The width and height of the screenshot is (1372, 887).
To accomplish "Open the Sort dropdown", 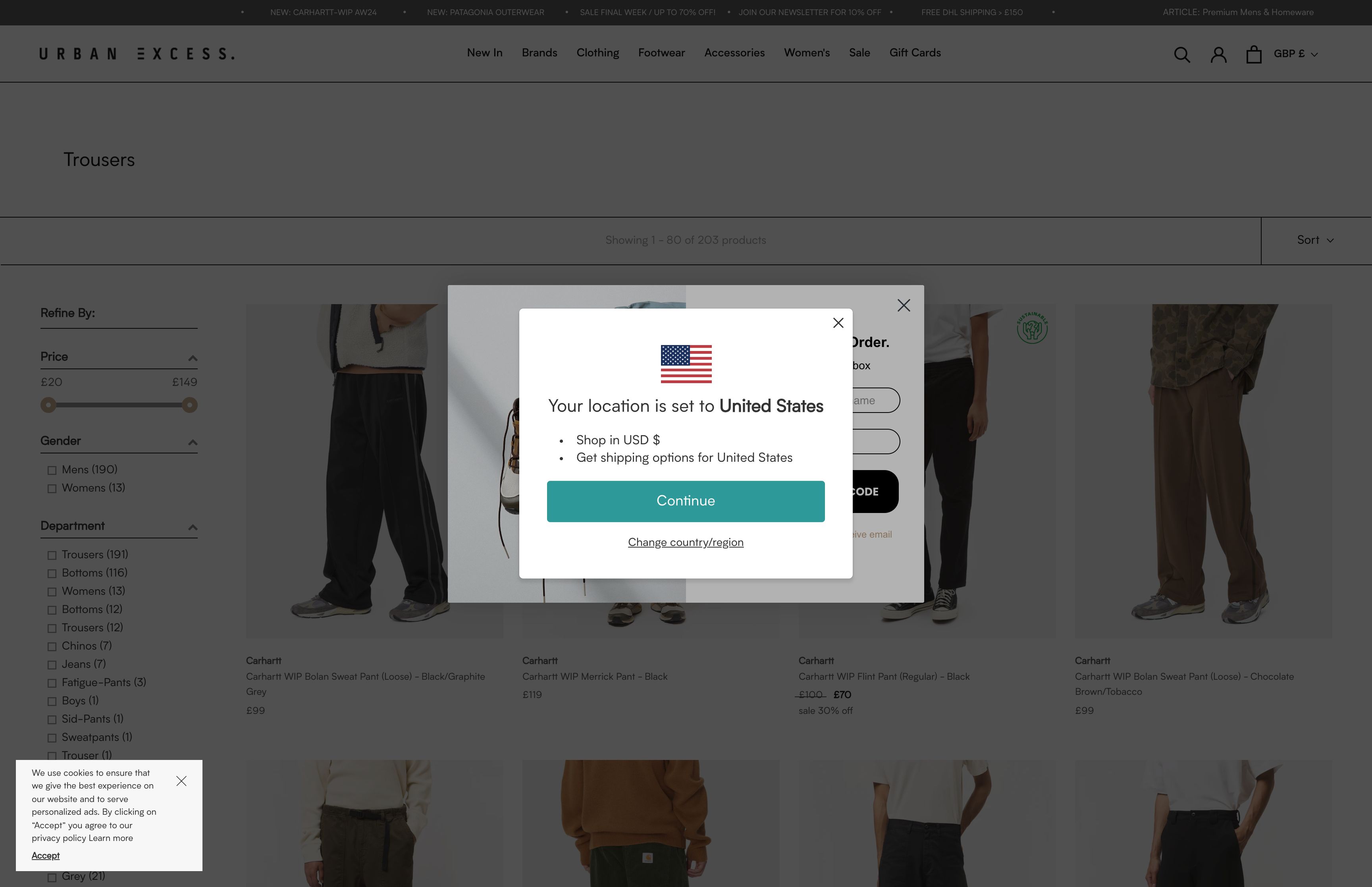I will tap(1315, 240).
